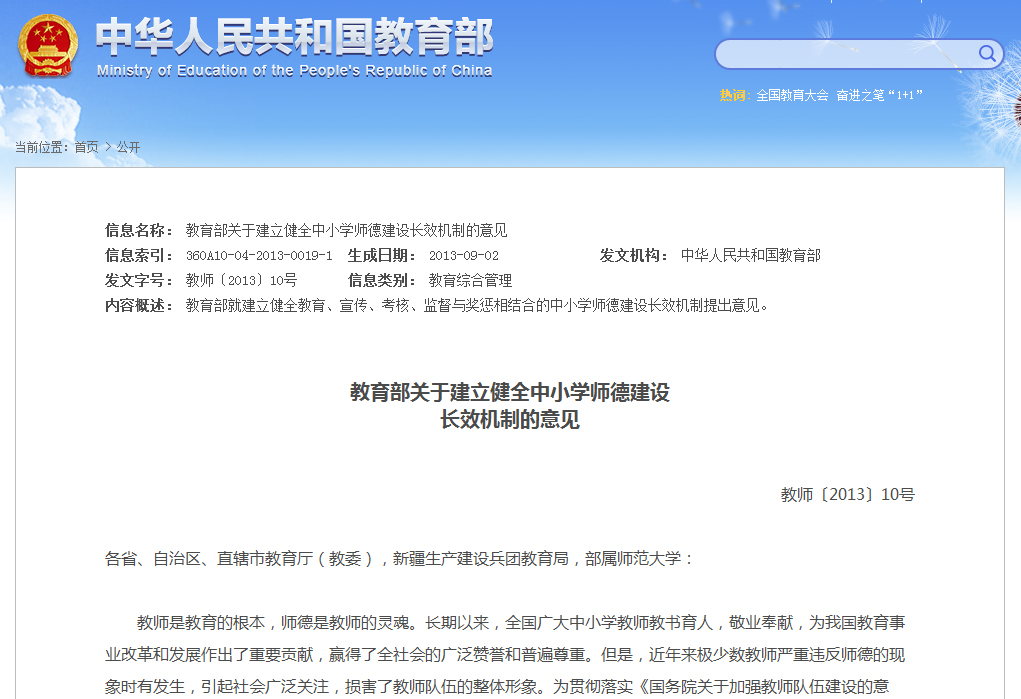The image size is (1021, 699).
Task: Click issuing body value 中华人民共和国教育部
Action: tap(750, 255)
